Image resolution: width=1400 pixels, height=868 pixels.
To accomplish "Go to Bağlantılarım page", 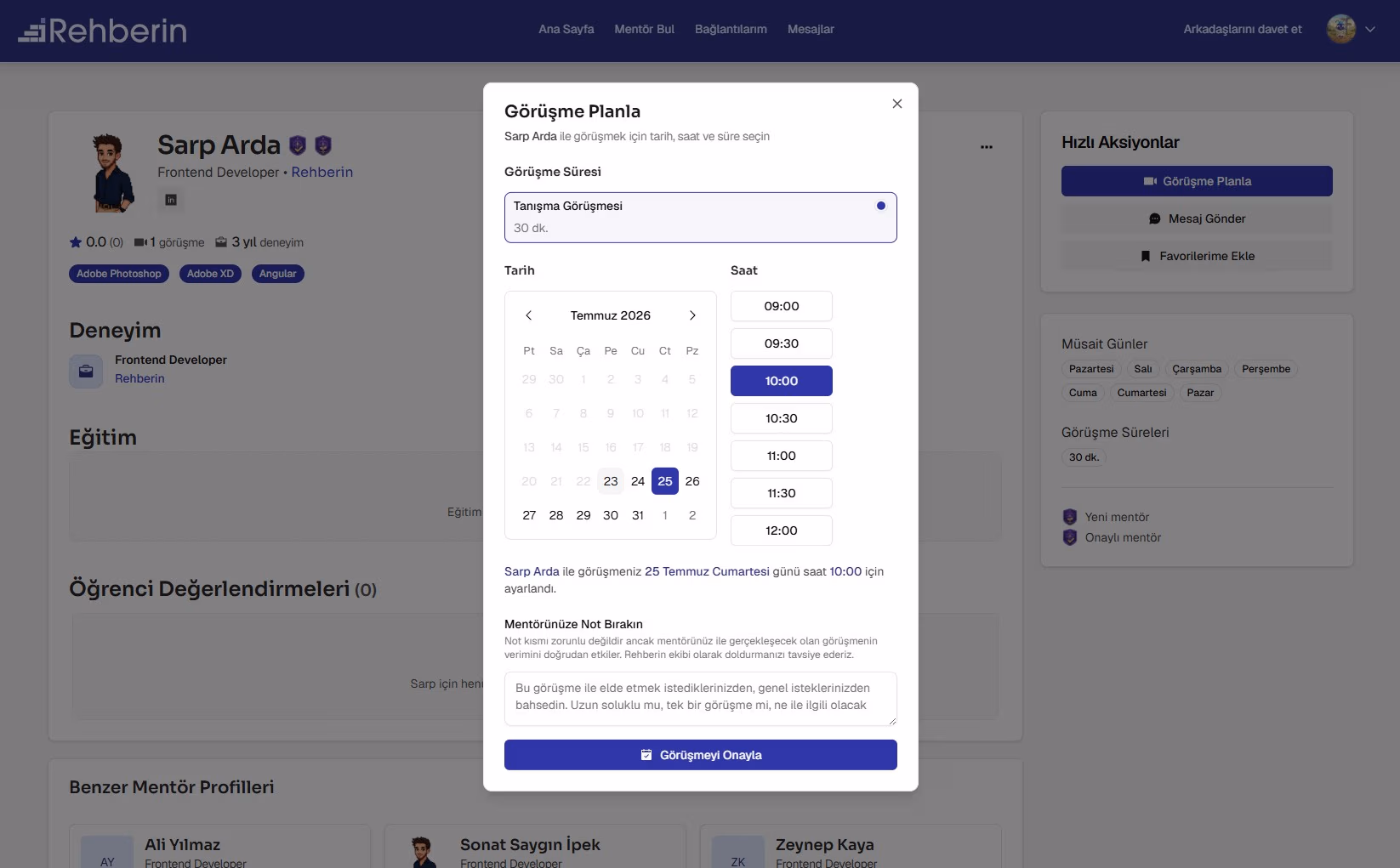I will click(x=731, y=29).
